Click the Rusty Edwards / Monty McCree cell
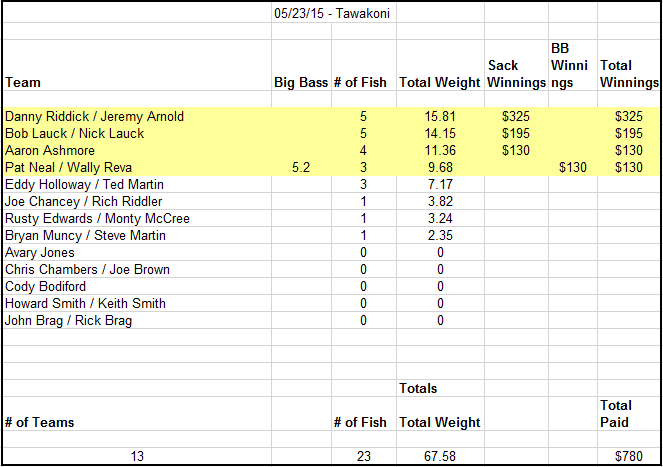This screenshot has width=663, height=467. coord(137,218)
